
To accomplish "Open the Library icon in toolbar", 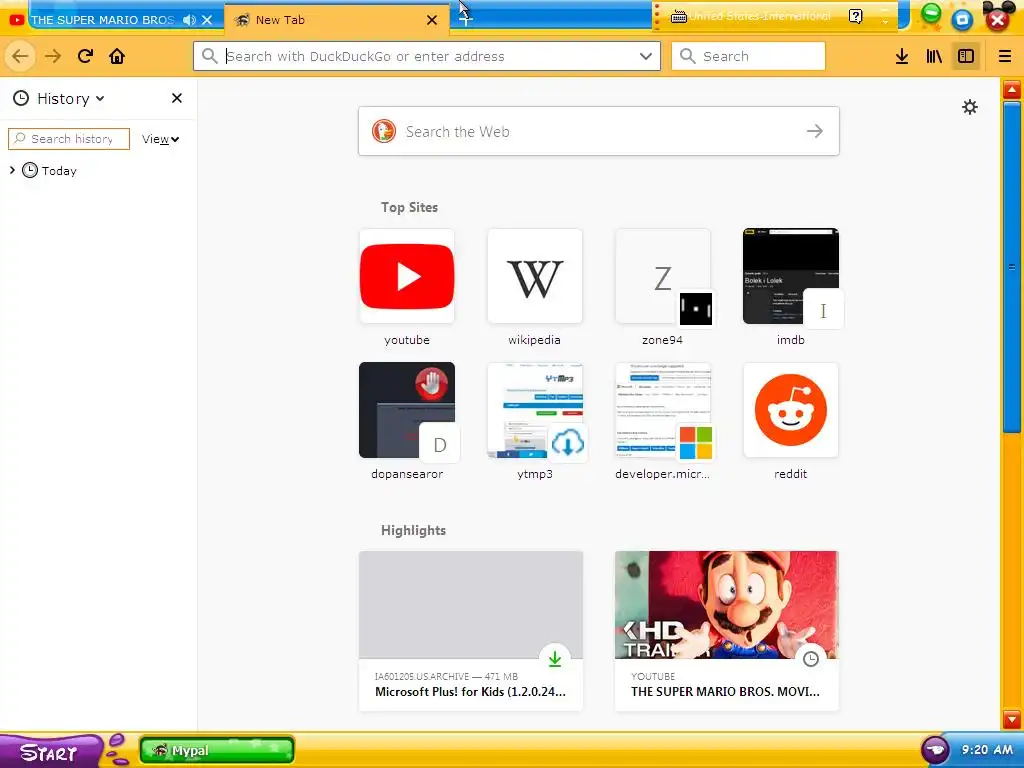I will (x=934, y=56).
